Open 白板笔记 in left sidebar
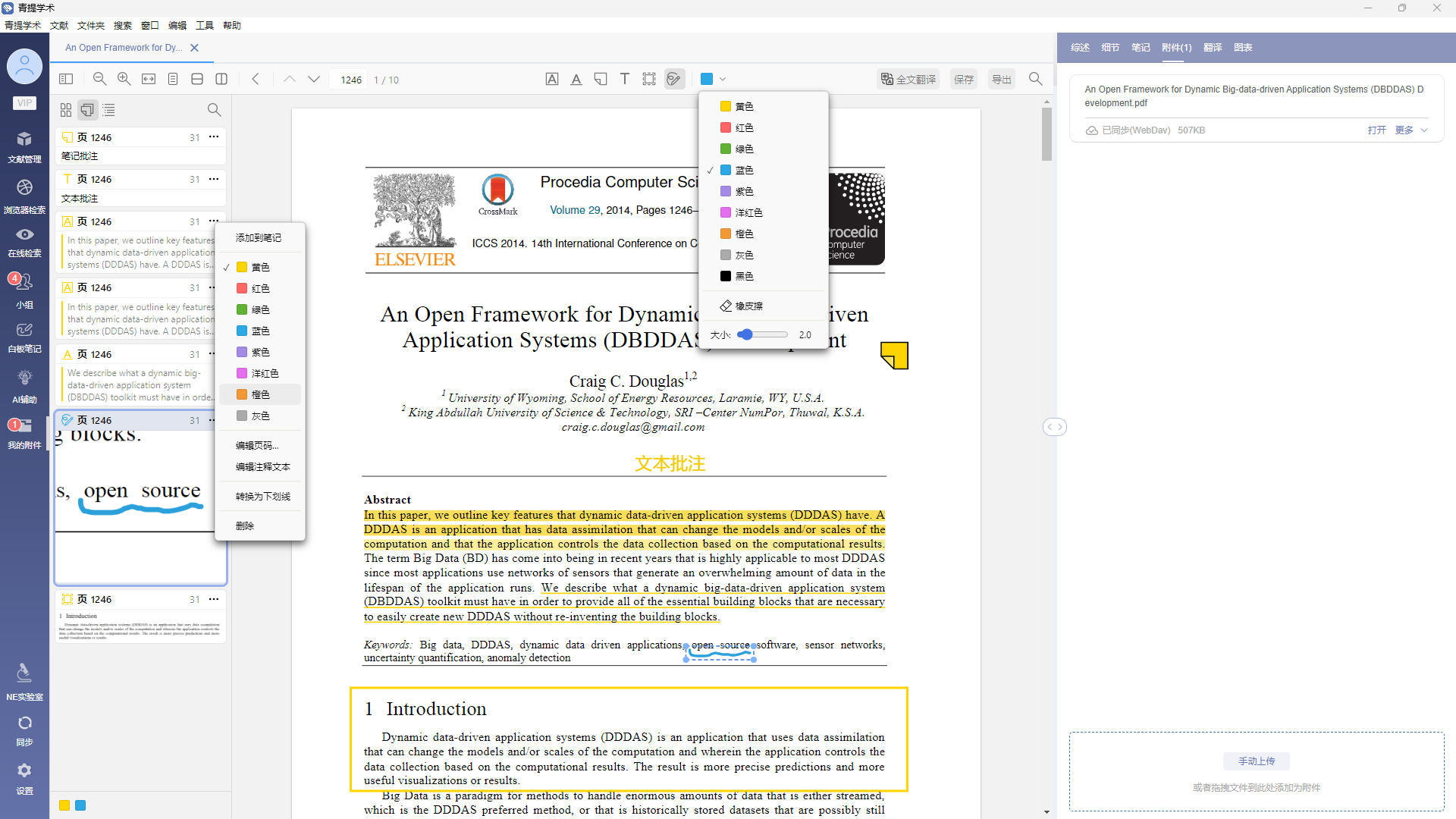Screen dimensions: 1456x819 [24, 337]
